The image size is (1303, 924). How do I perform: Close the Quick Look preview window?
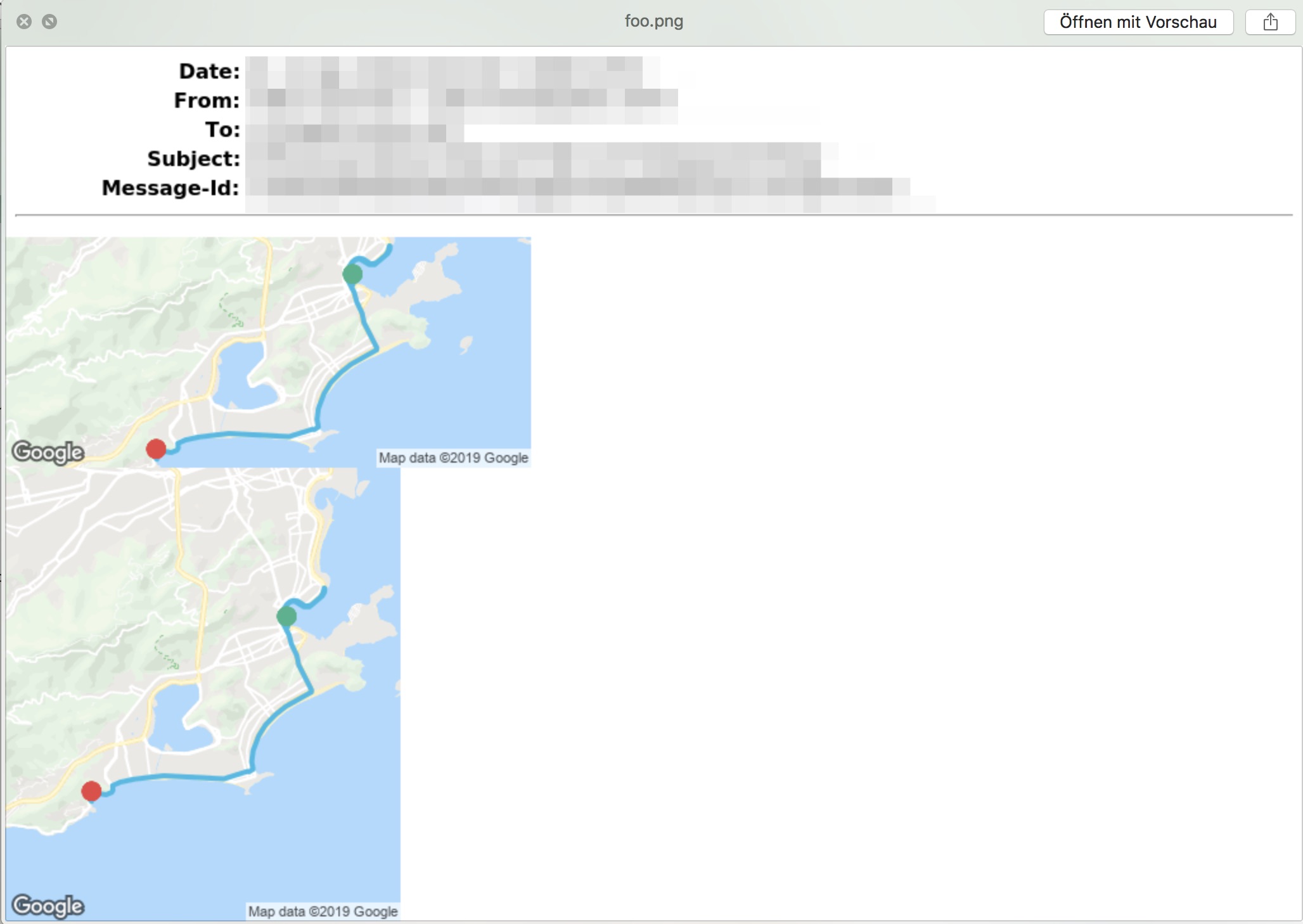click(24, 22)
